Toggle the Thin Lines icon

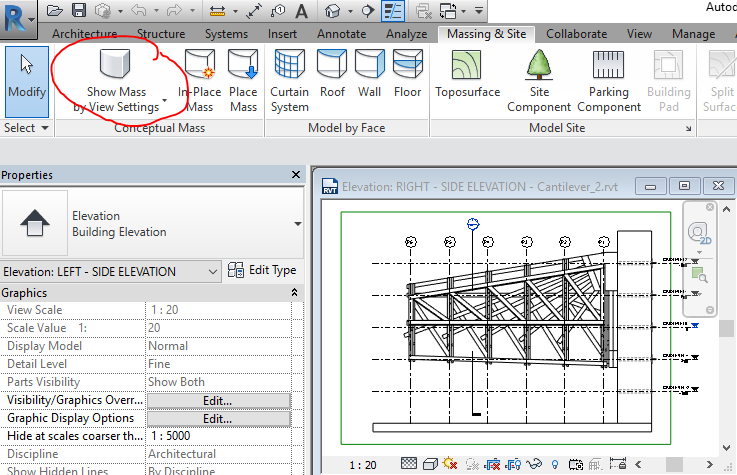(393, 11)
